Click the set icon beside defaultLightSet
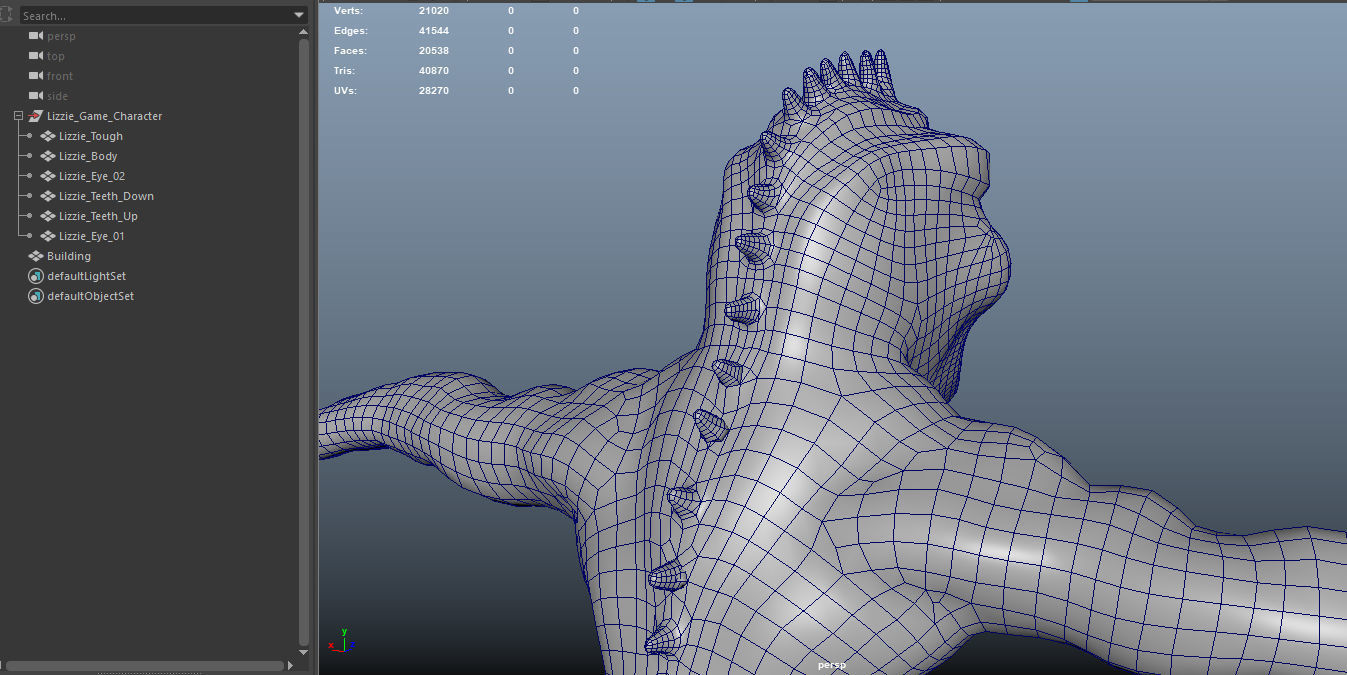Screen dimensions: 1347x675 click(x=36, y=276)
